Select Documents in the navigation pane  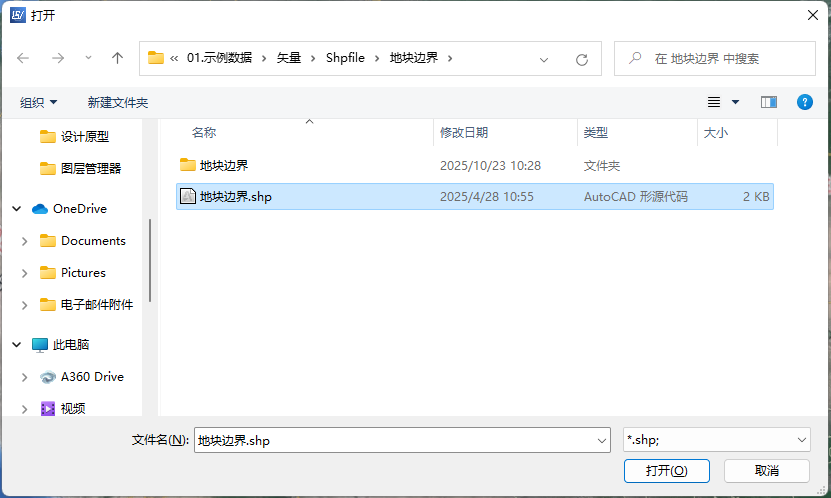(83, 241)
